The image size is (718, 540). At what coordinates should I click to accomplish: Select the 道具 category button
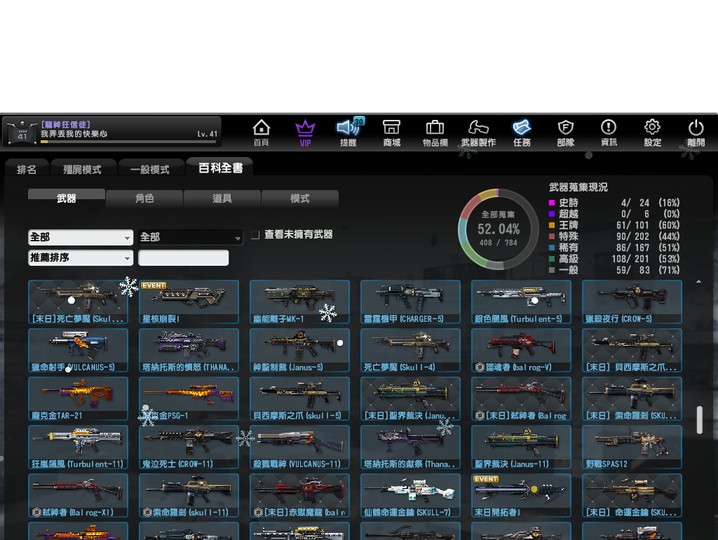(x=222, y=198)
